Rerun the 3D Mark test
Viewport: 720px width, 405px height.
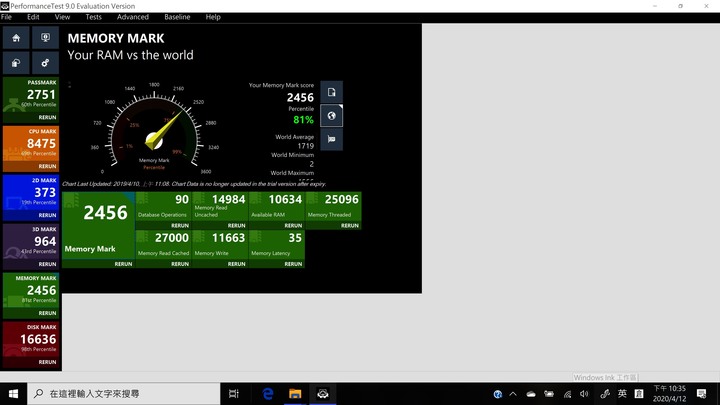point(47,264)
